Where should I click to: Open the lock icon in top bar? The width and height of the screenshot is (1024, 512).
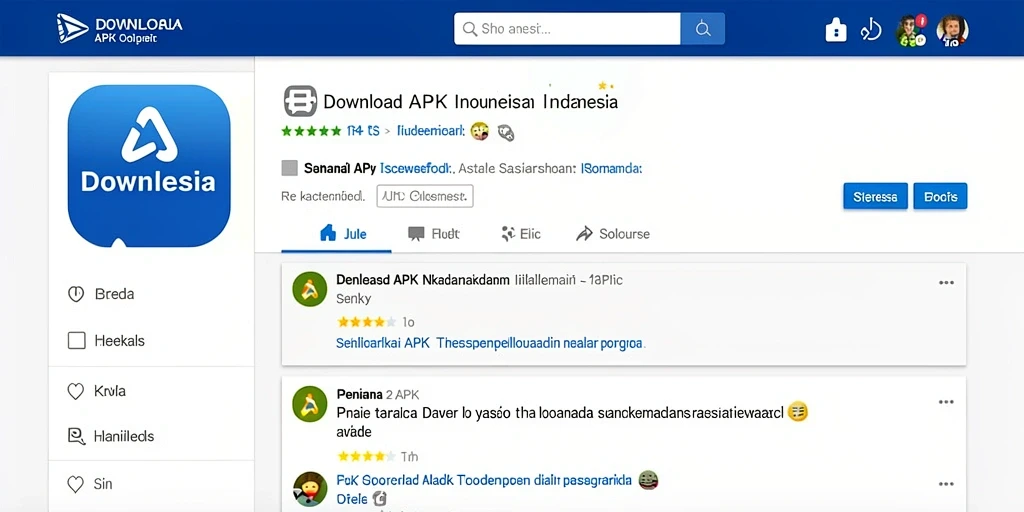coord(836,29)
